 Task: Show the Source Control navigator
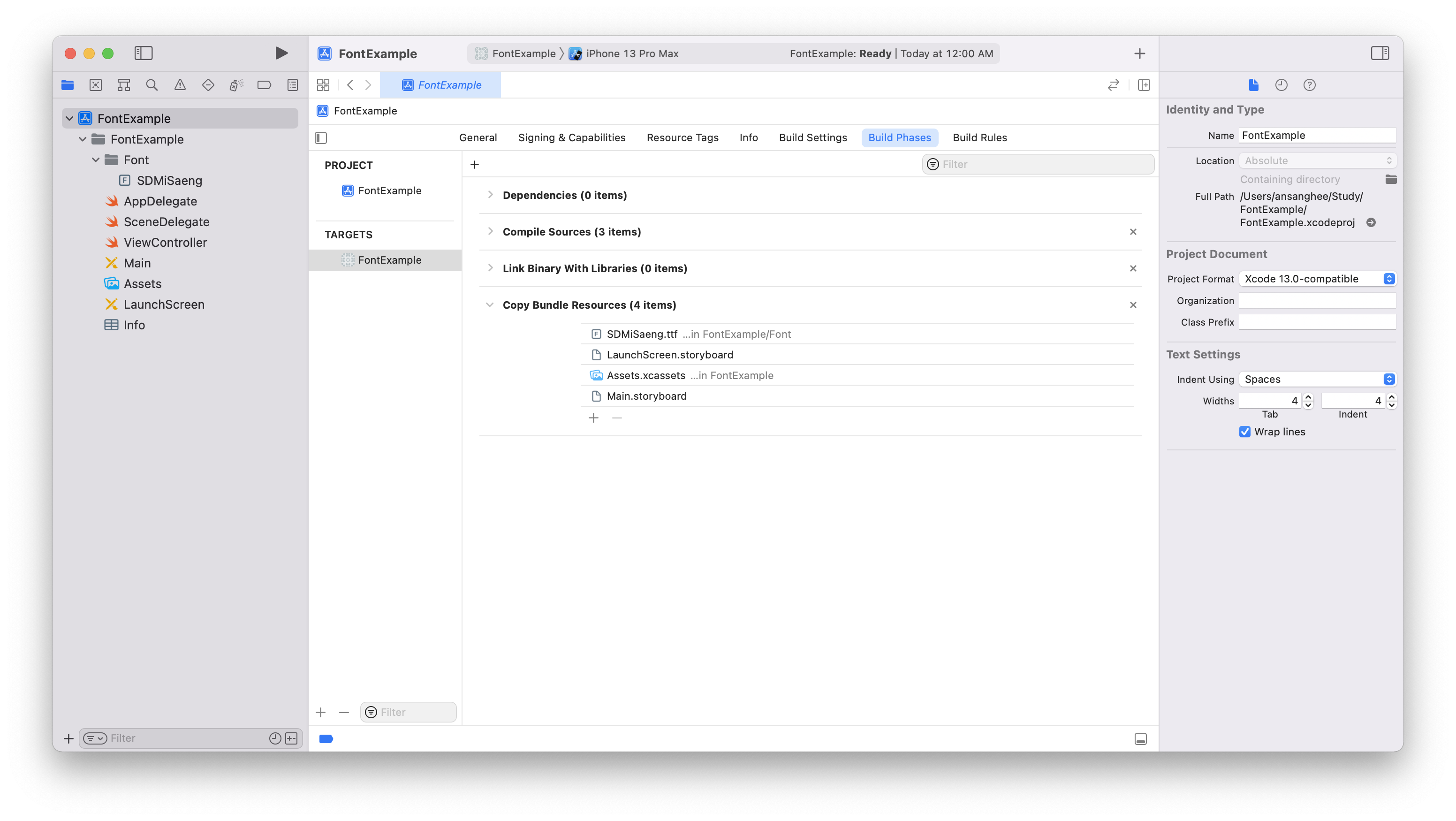tap(96, 85)
